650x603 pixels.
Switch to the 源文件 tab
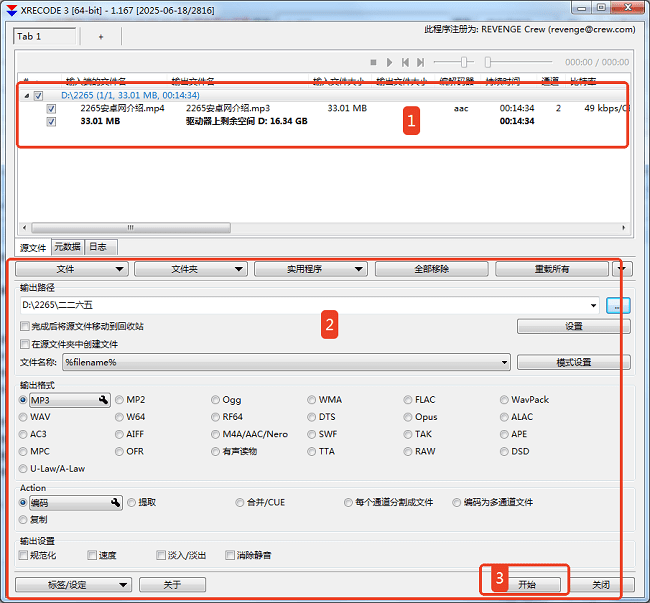33,247
